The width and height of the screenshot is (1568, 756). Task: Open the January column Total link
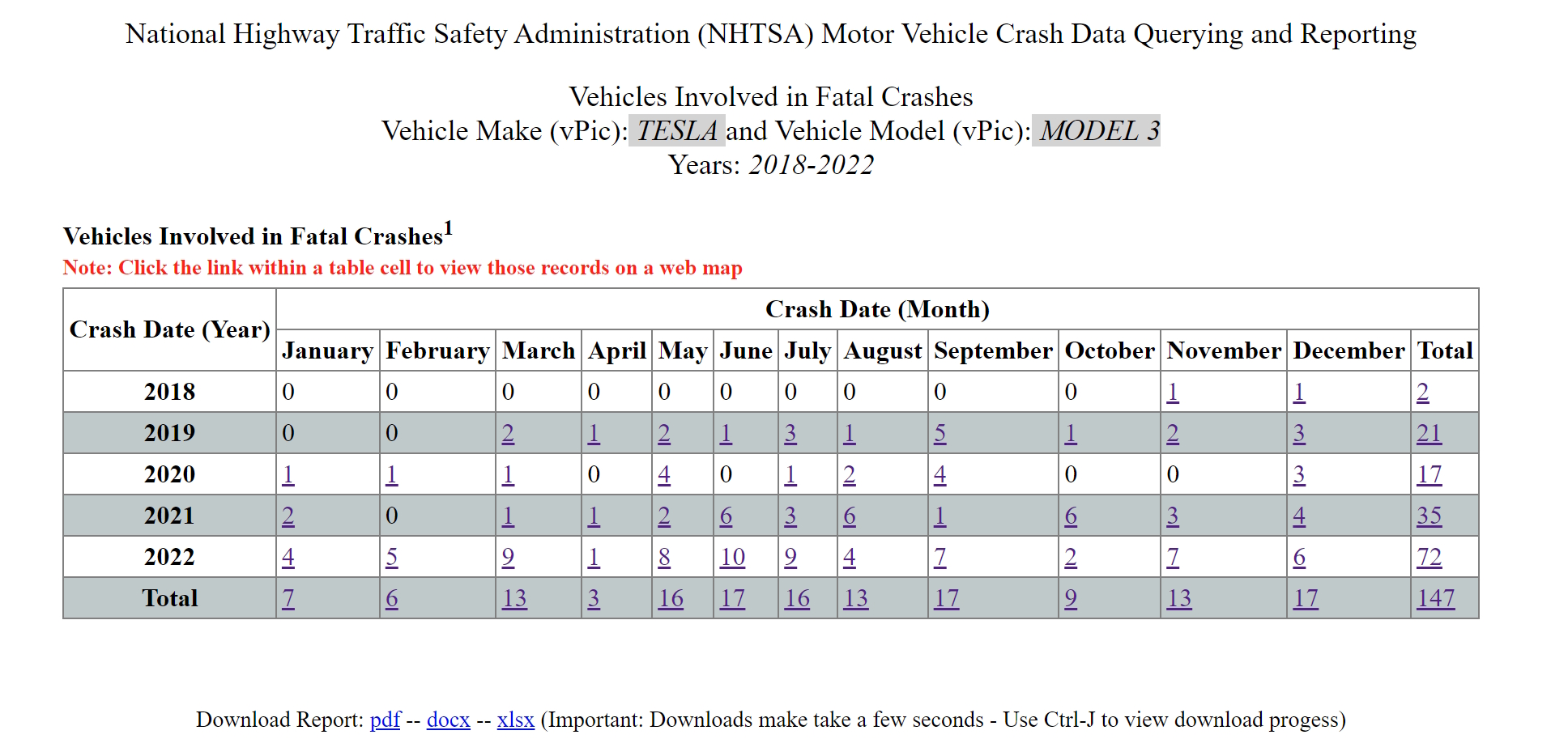[288, 598]
